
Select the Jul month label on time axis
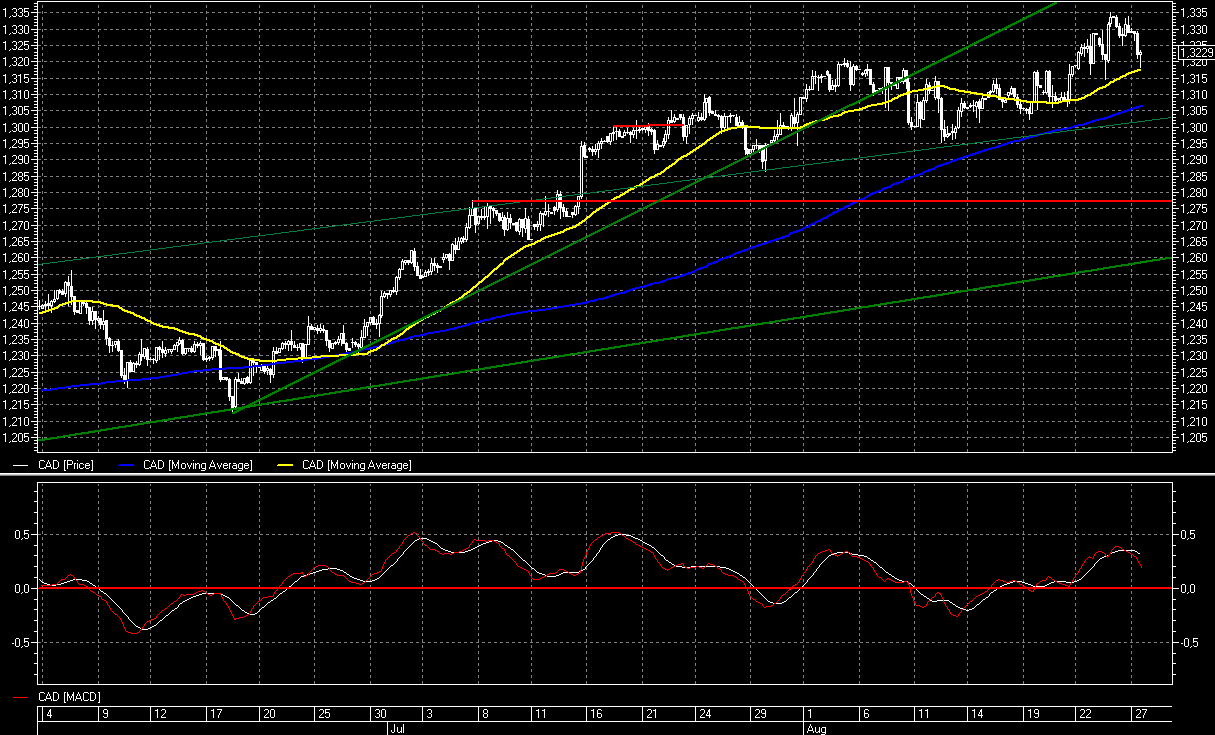(x=395, y=729)
